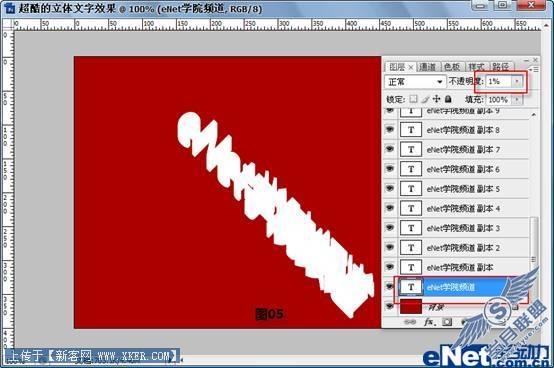Image resolution: width=554 pixels, height=368 pixels.
Task: Toggle visibility of the 背景 layer
Action: point(390,306)
